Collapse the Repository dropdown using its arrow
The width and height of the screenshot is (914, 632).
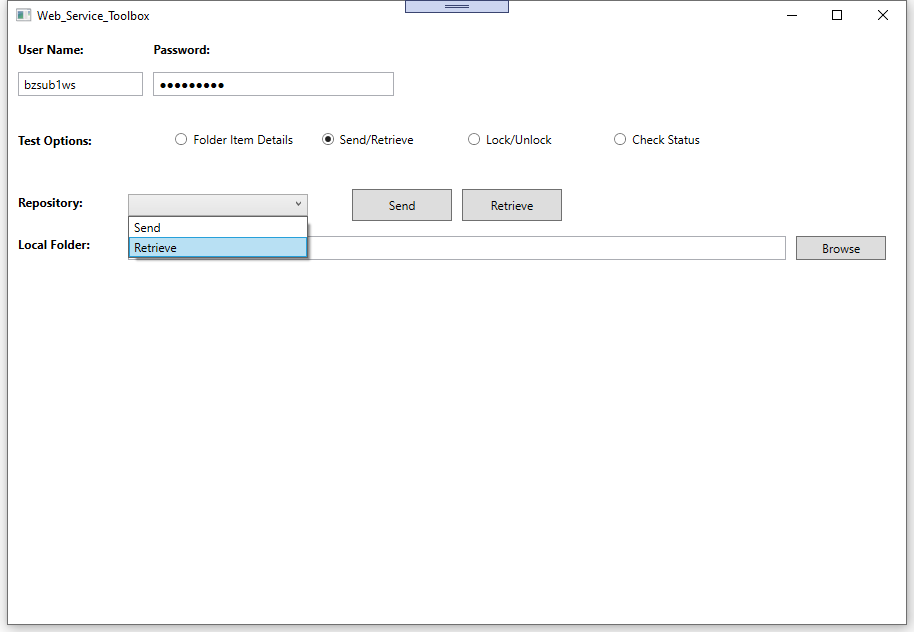coord(298,204)
